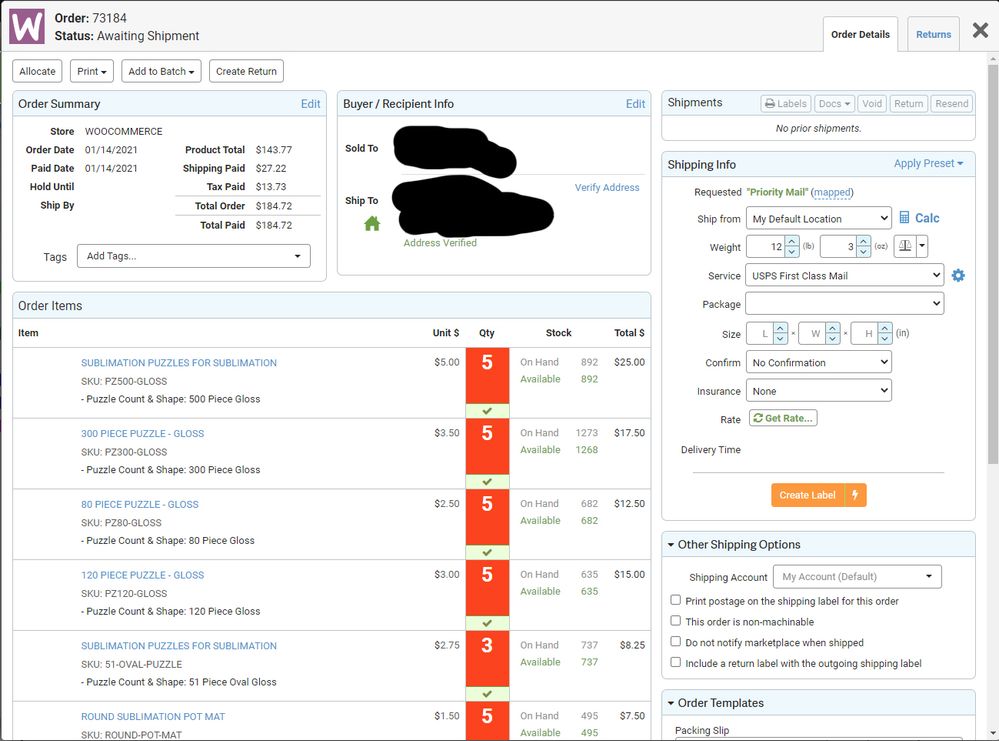The image size is (999, 741).
Task: Click the service settings gear icon
Action: coord(958,275)
